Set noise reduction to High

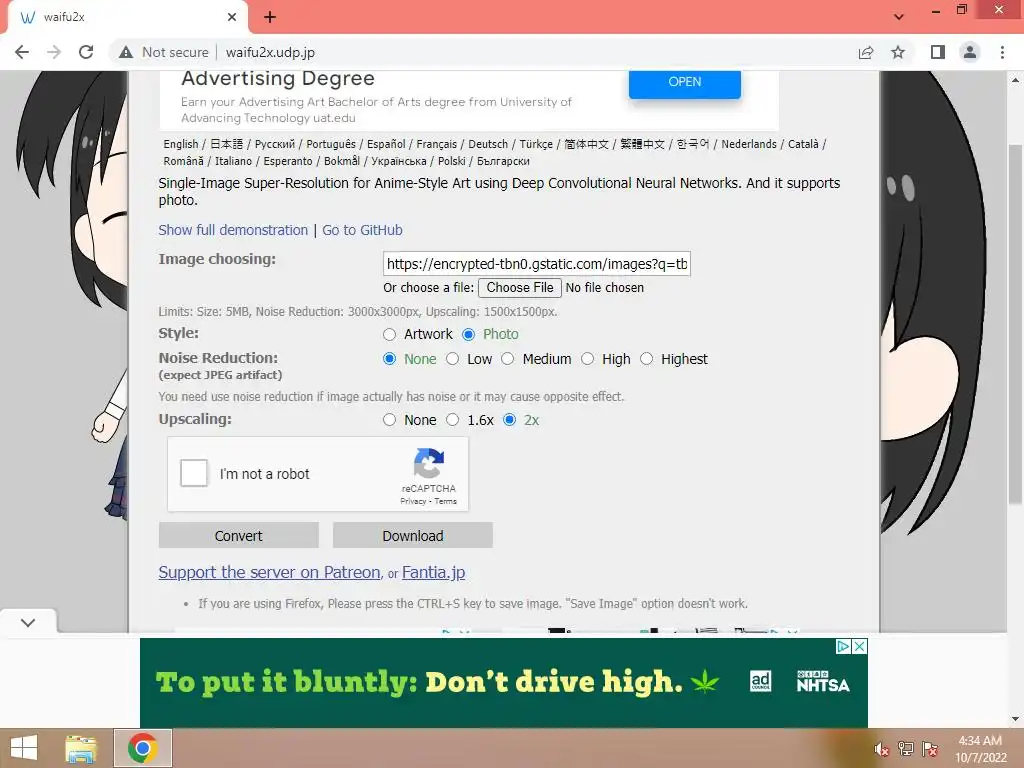tap(588, 359)
